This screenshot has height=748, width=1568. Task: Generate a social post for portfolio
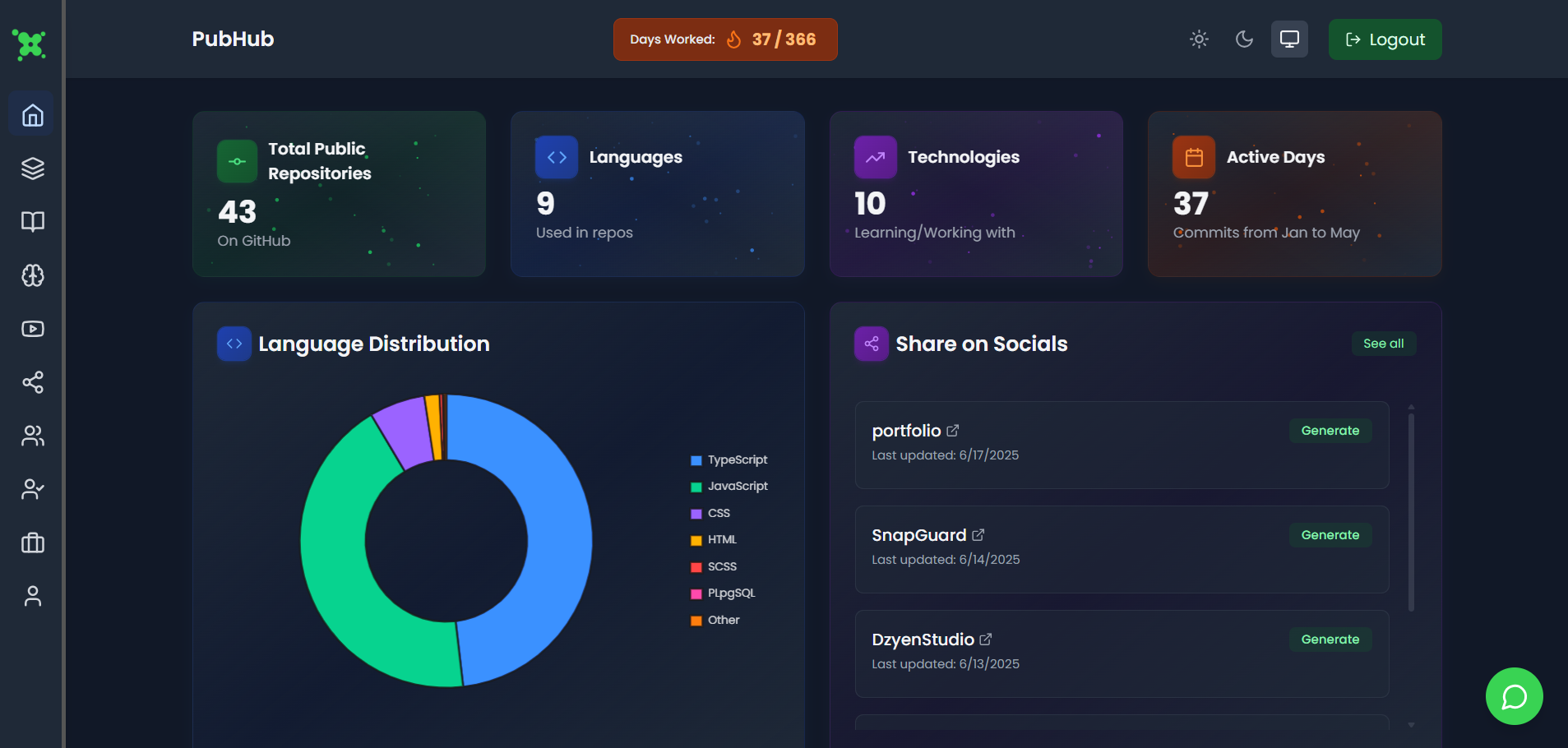(1330, 430)
